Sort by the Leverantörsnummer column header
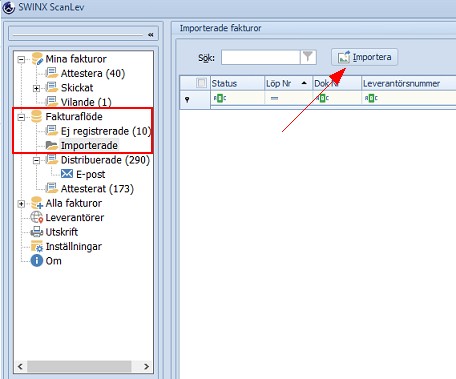The height and width of the screenshot is (379, 456). 409,83
